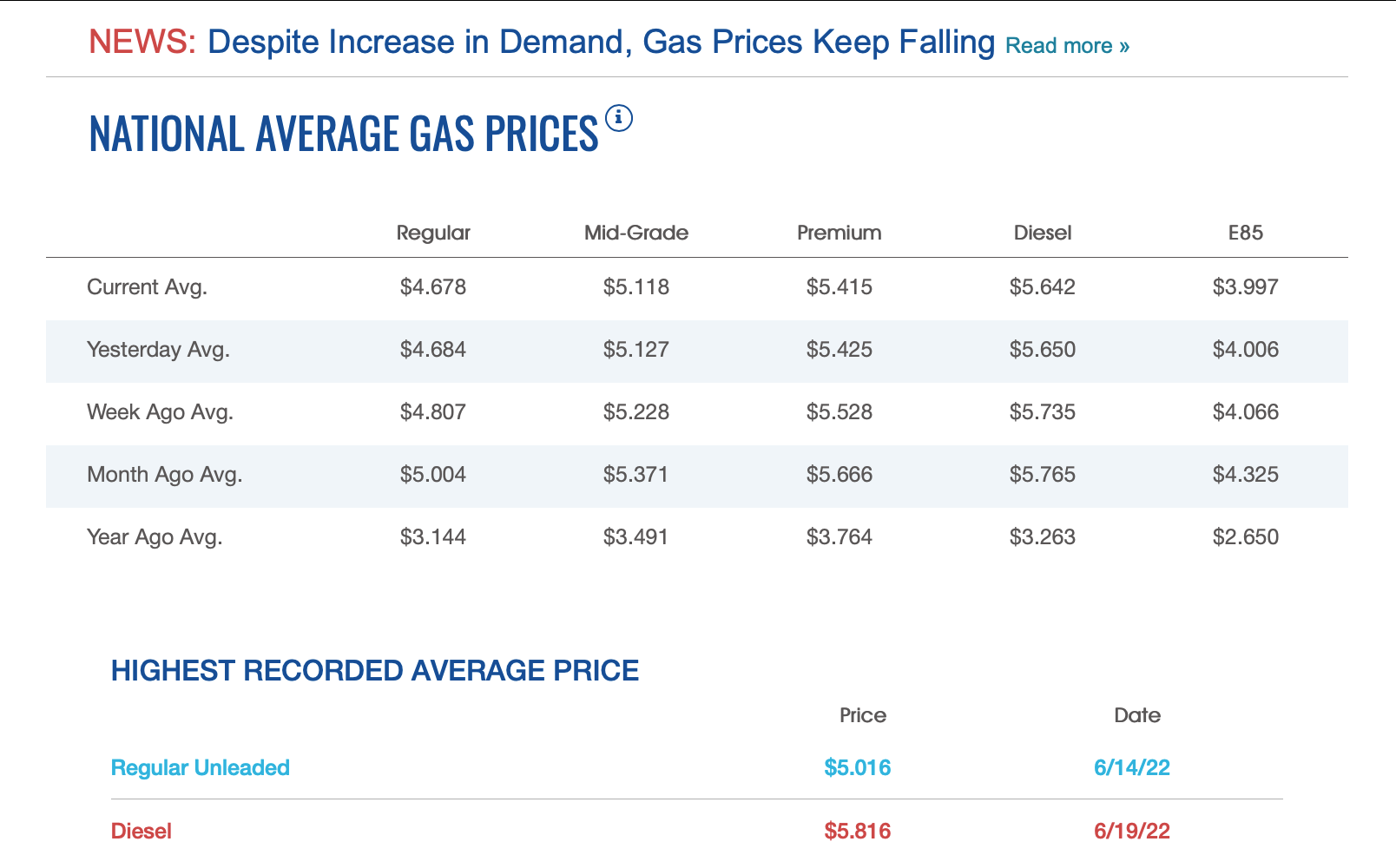Click the Regular Unleaded record label

201,768
